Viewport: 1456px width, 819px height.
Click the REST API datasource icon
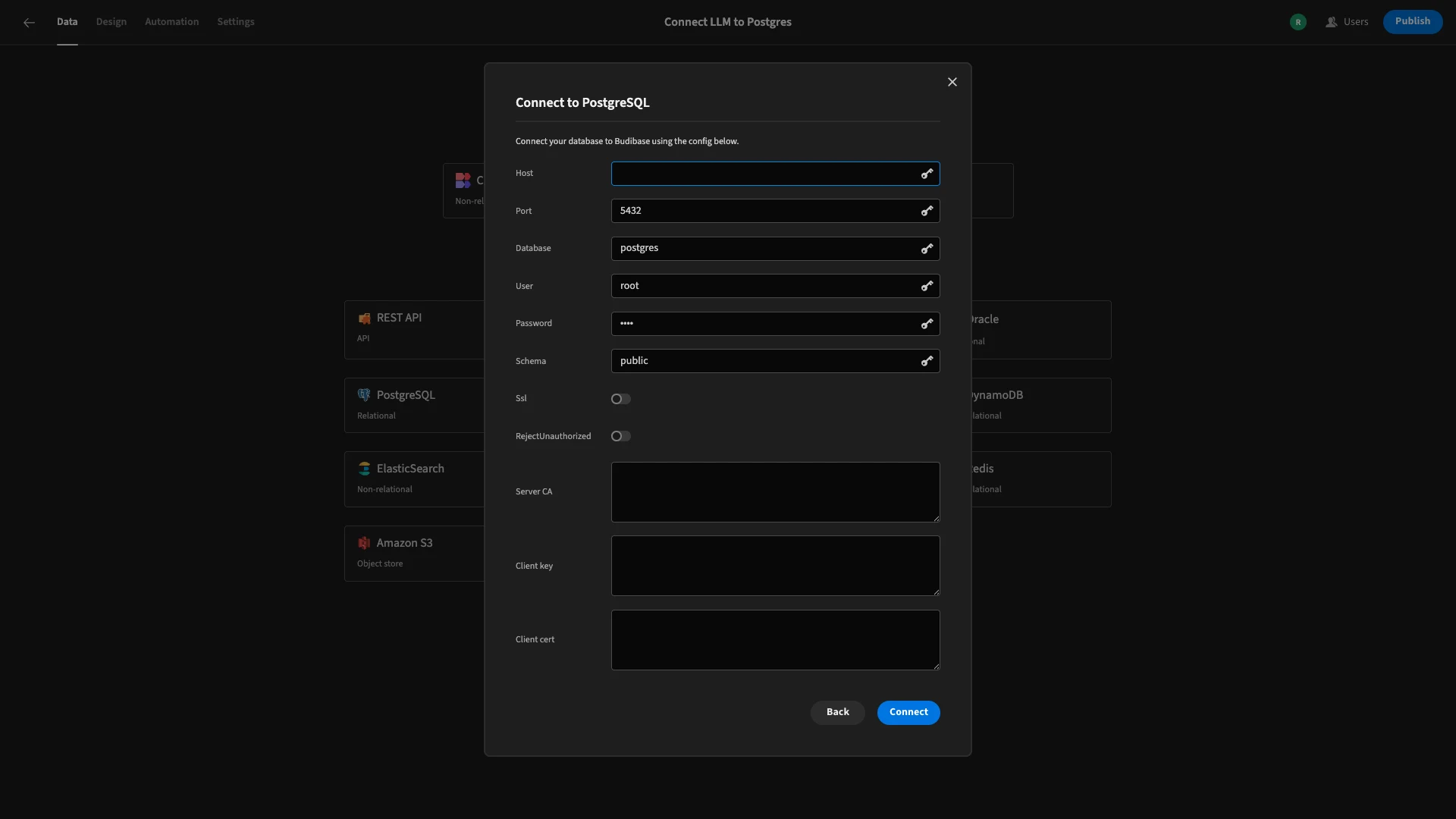pyautogui.click(x=364, y=318)
